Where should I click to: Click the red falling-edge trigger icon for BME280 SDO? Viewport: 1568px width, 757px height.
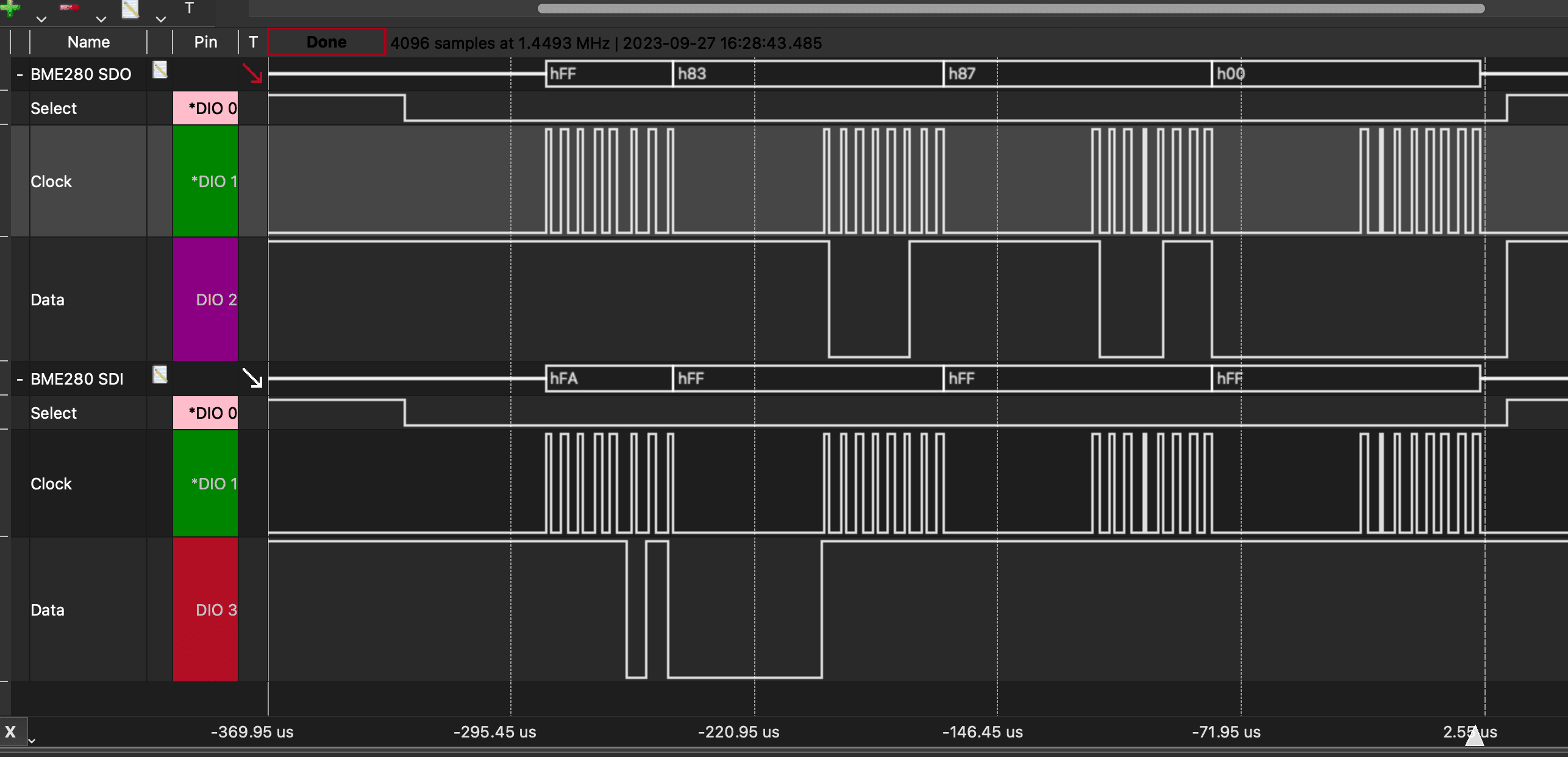point(252,73)
